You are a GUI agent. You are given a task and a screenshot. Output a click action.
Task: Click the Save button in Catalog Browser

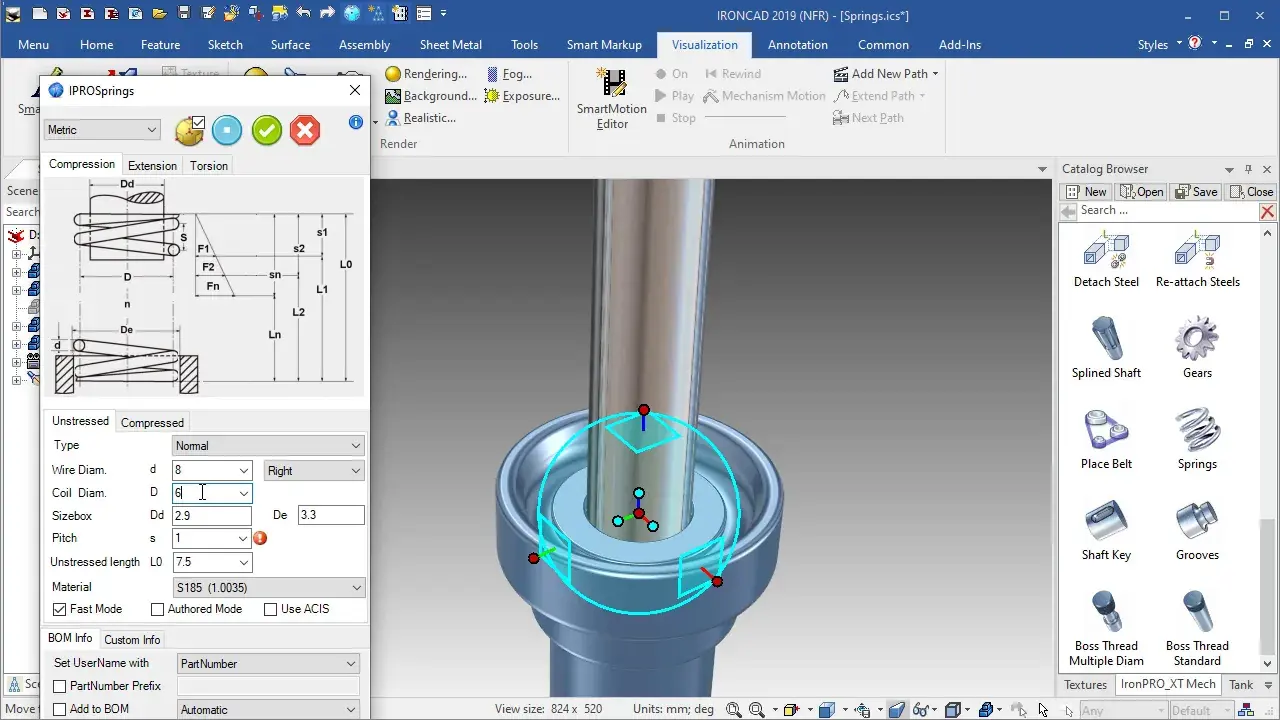point(1196,192)
